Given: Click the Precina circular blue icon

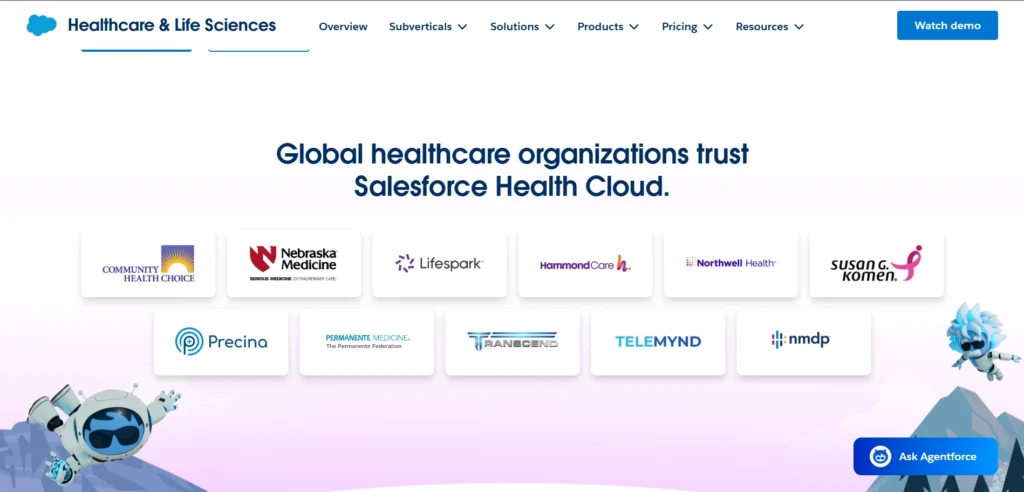Looking at the screenshot, I should pos(189,342).
